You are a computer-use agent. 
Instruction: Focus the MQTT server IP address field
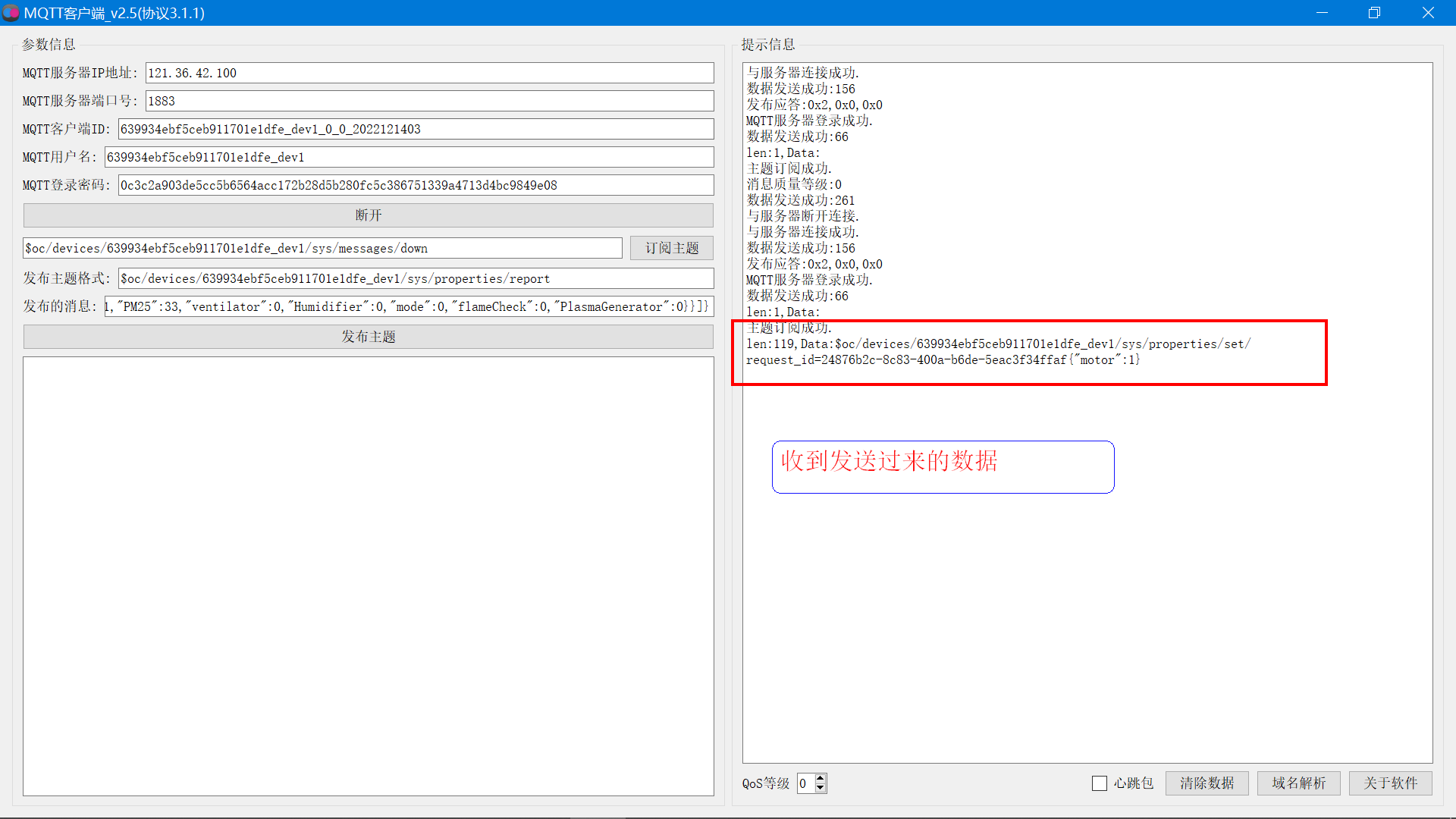(x=429, y=73)
